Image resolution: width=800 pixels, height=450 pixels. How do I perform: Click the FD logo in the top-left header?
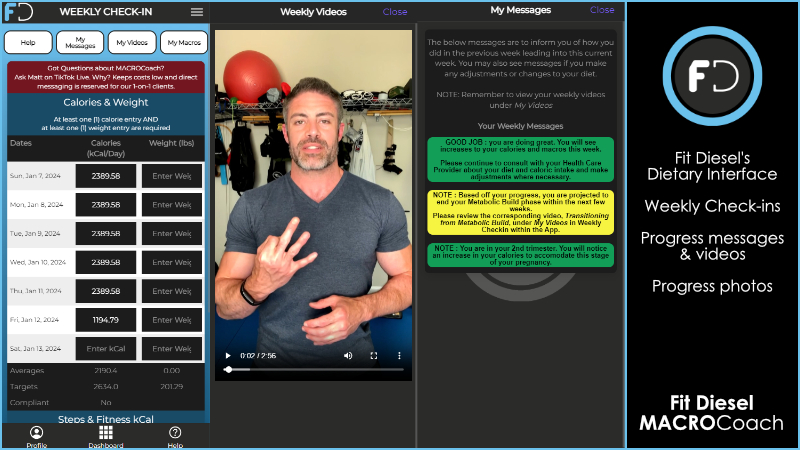(18, 11)
